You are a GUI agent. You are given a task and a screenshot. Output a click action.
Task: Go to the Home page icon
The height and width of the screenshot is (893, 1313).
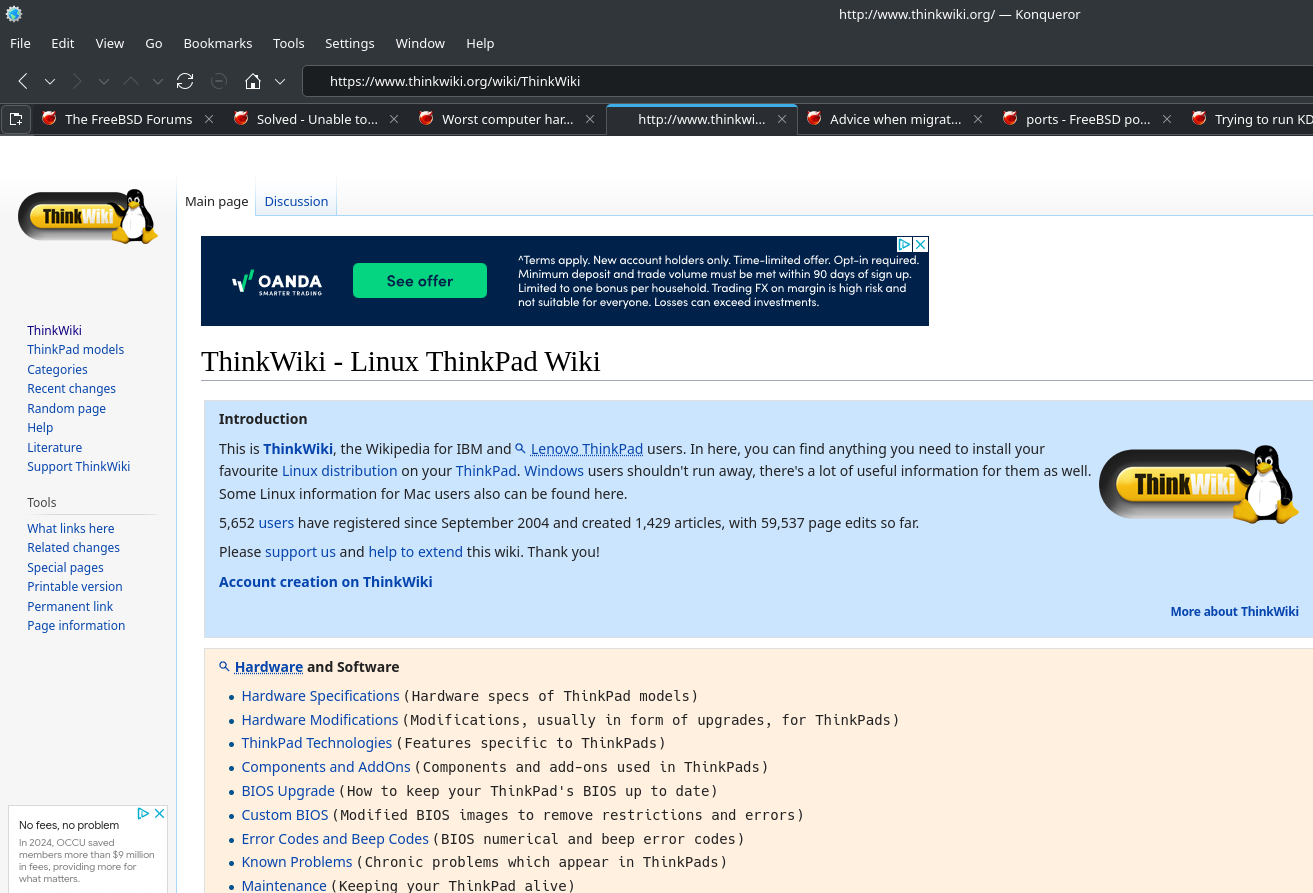253,81
